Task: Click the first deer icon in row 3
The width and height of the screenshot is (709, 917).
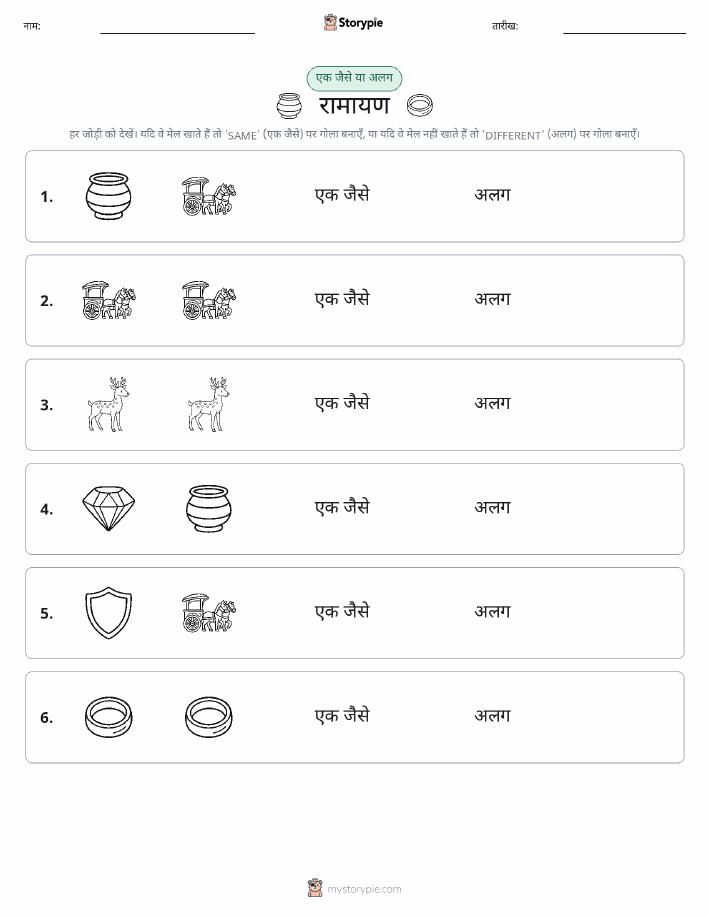Action: pos(108,404)
